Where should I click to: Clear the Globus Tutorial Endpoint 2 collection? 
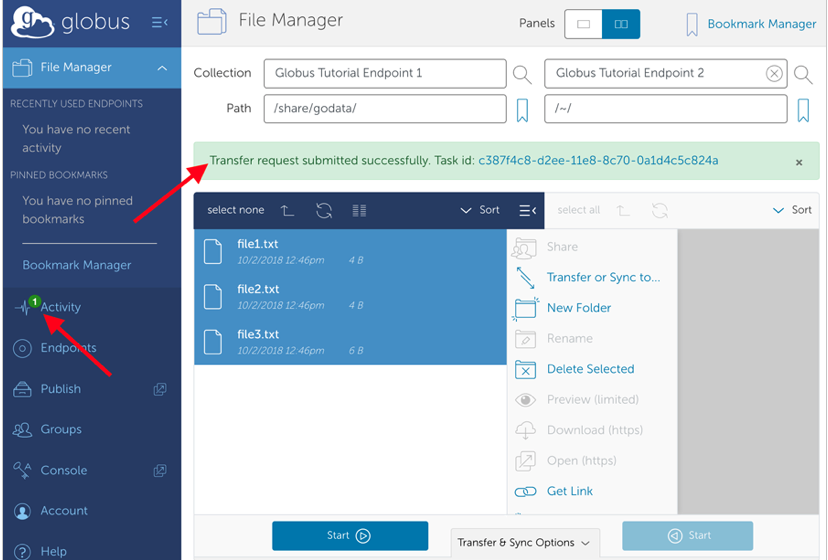pos(774,73)
